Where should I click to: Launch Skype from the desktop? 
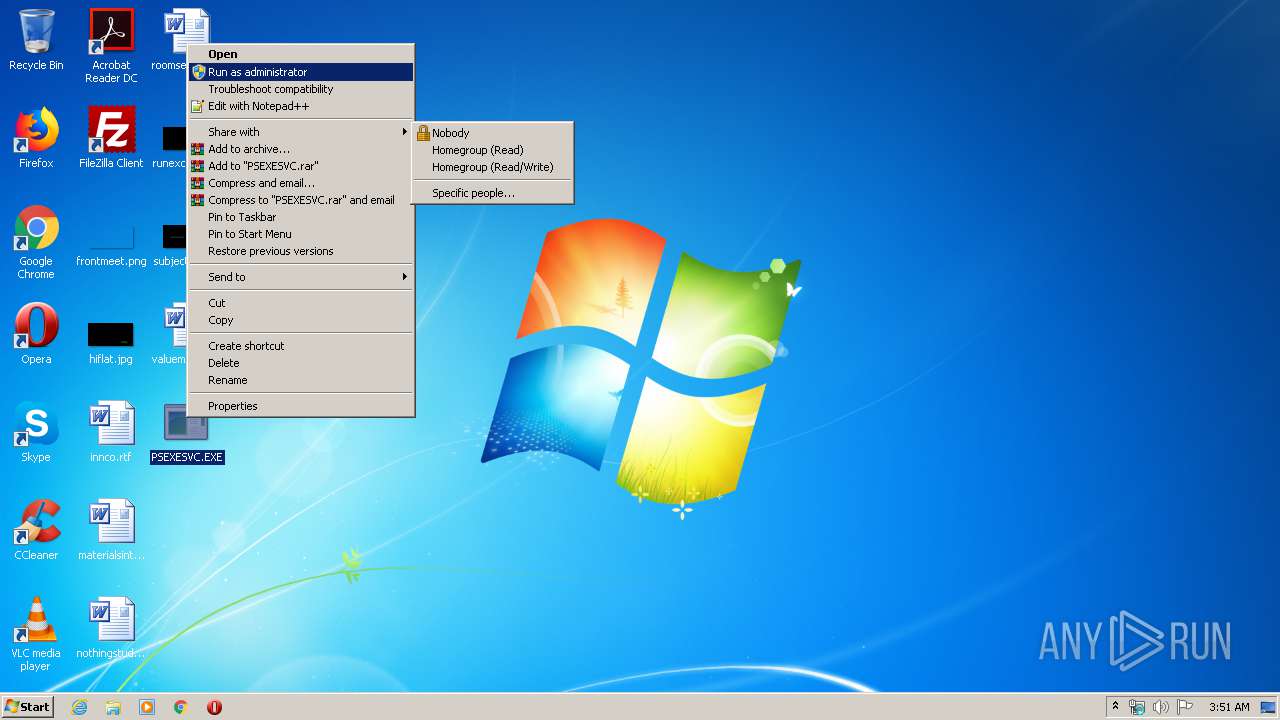tap(36, 432)
